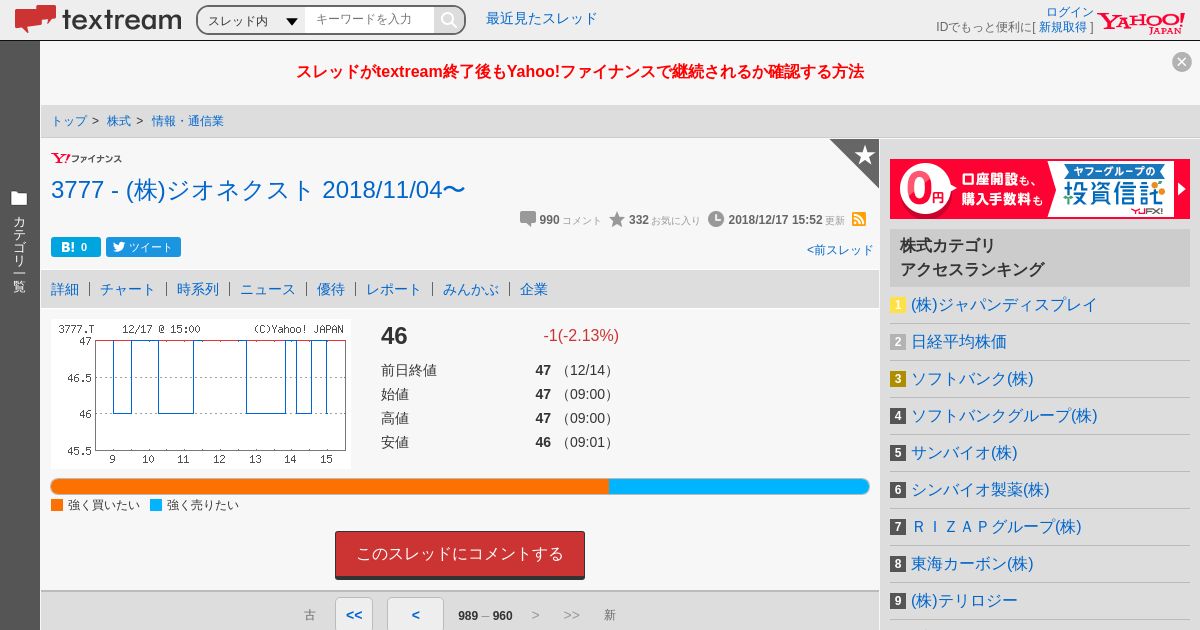Click the 3777.T stock chart thumbnail
Image resolution: width=1200 pixels, height=630 pixels.
pyautogui.click(x=201, y=394)
